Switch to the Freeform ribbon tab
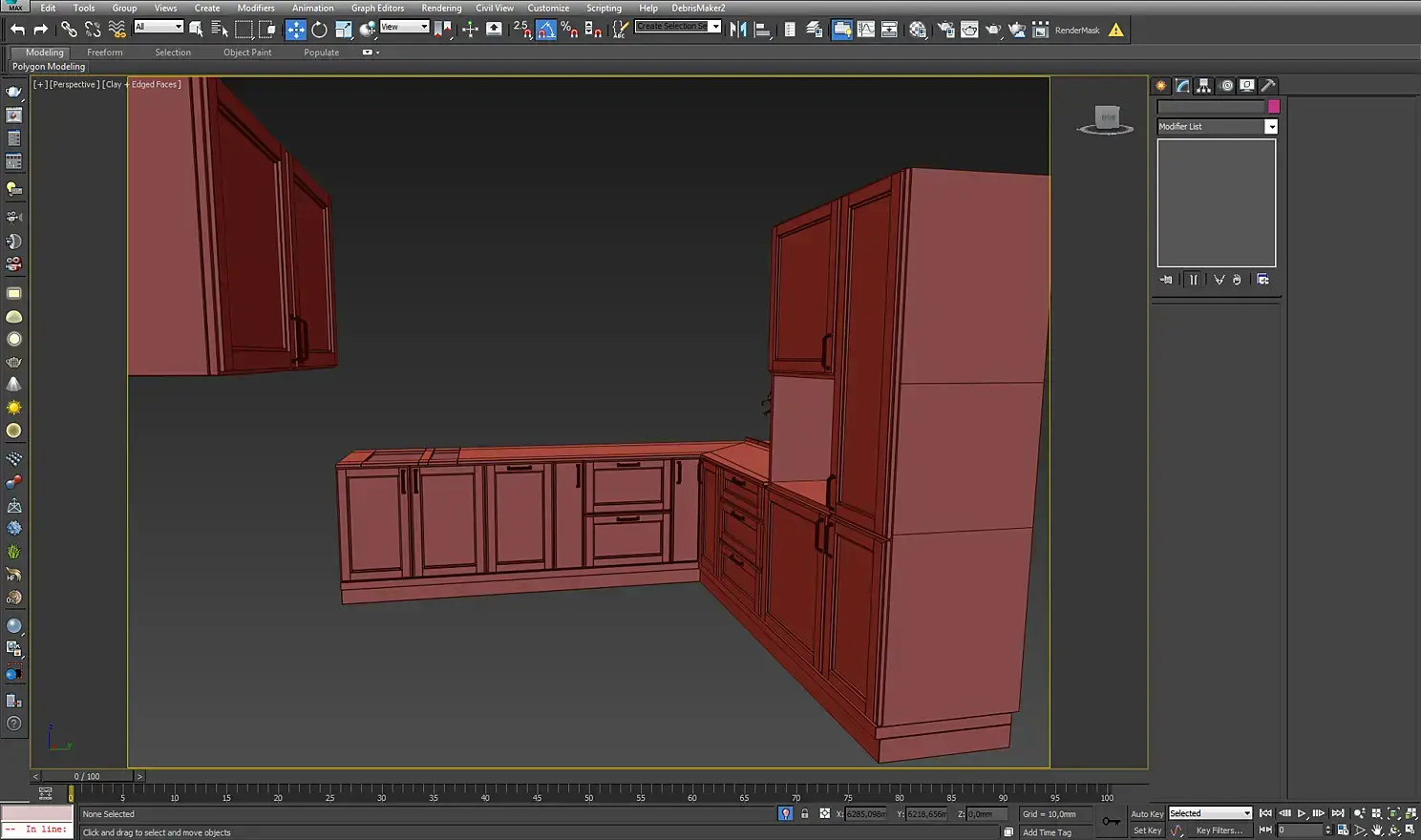Screen dimensions: 1421x840 point(104,52)
